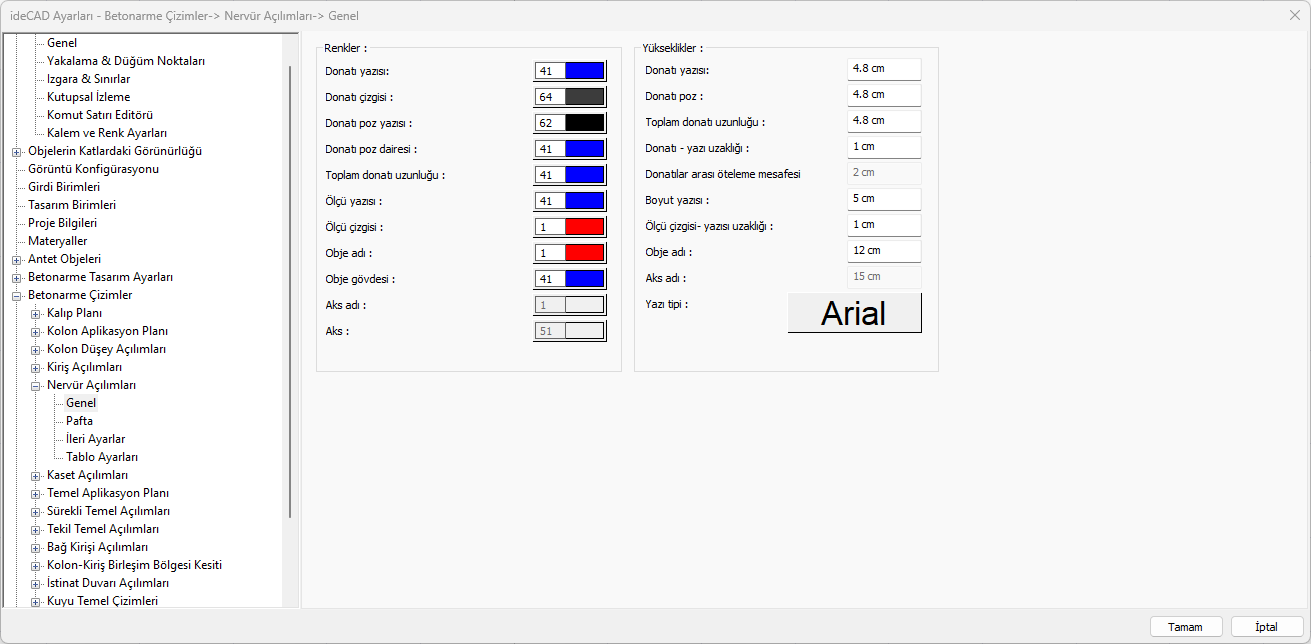1311x644 pixels.
Task: Expand the Kalıp Planı tree node
Action: pyautogui.click(x=36, y=313)
